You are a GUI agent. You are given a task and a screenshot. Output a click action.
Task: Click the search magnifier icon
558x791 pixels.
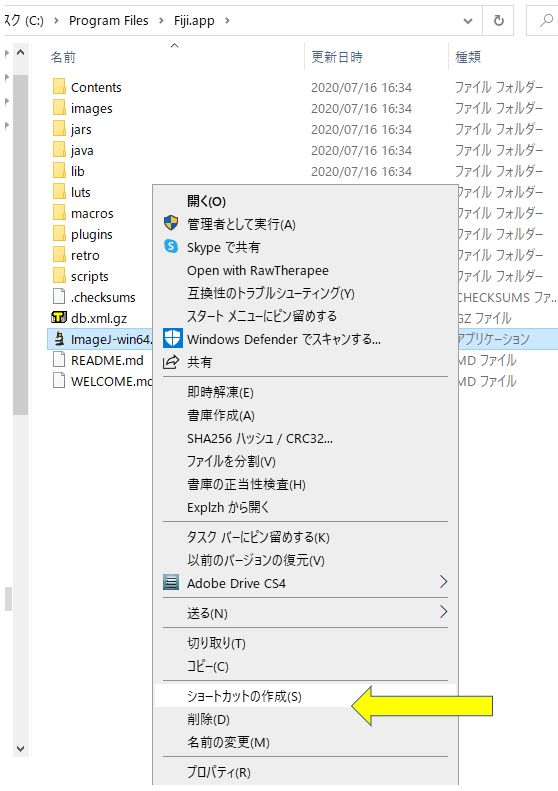coord(546,20)
